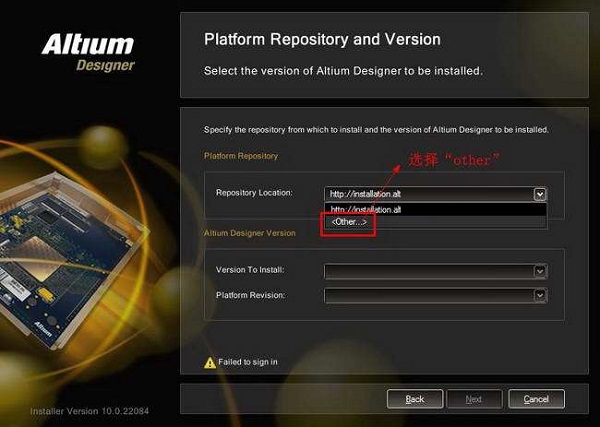600x427 pixels.
Task: Click the Altium Designer logo
Action: pos(88,52)
